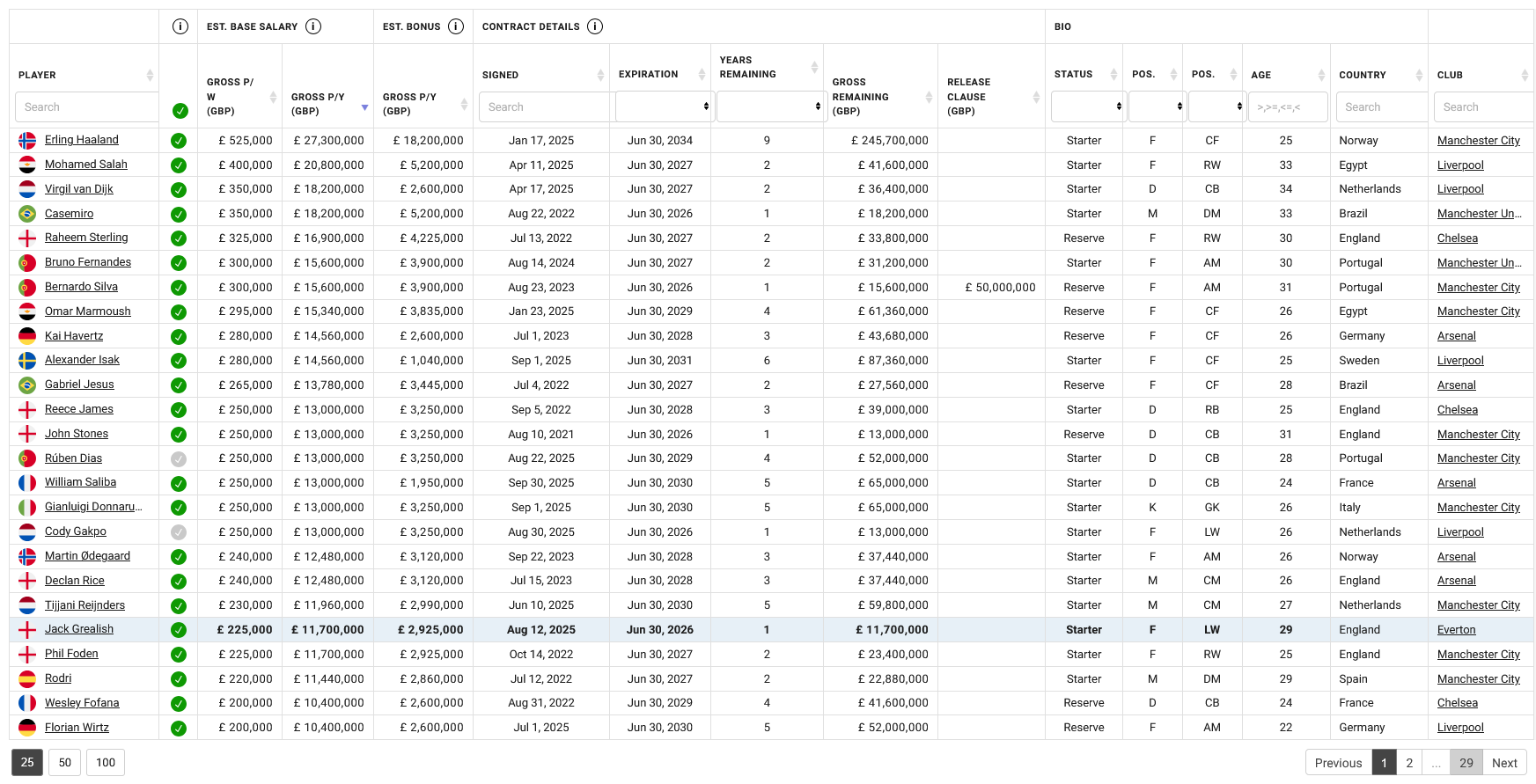Sort by Age column arrows
The height and width of the screenshot is (784, 1536).
point(1321,75)
